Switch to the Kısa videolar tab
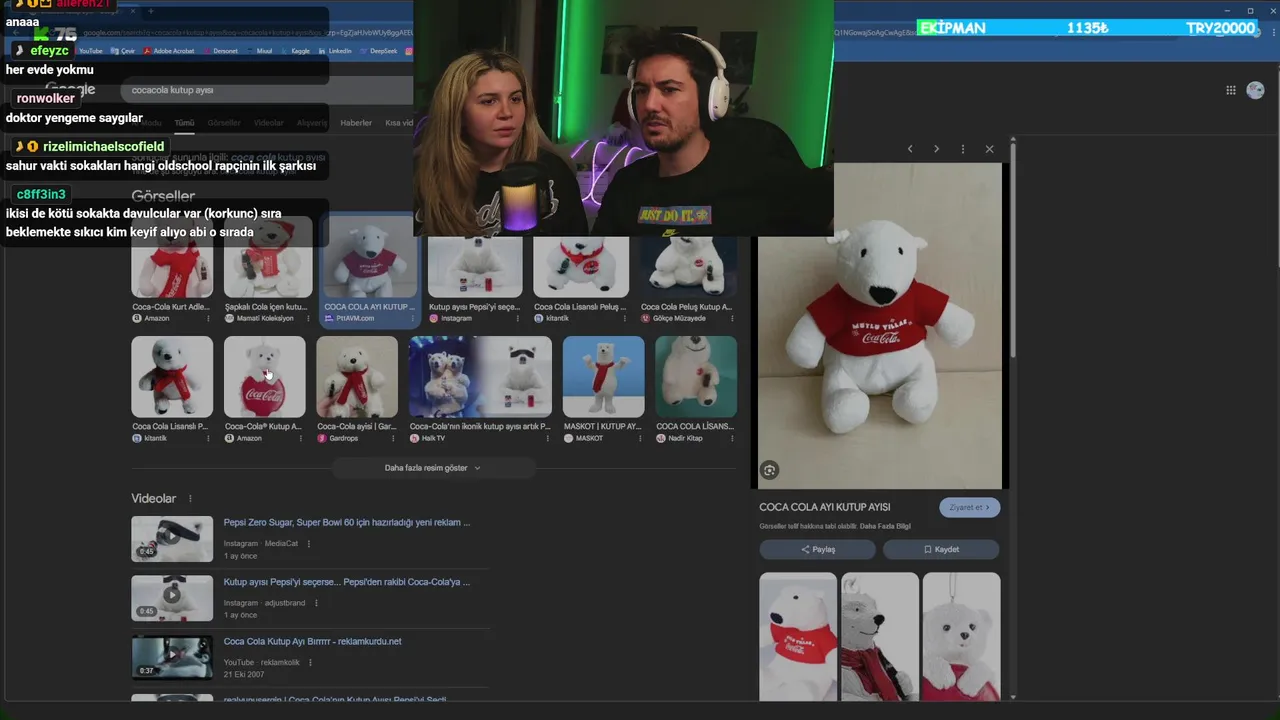This screenshot has width=1280, height=720. coord(399,123)
